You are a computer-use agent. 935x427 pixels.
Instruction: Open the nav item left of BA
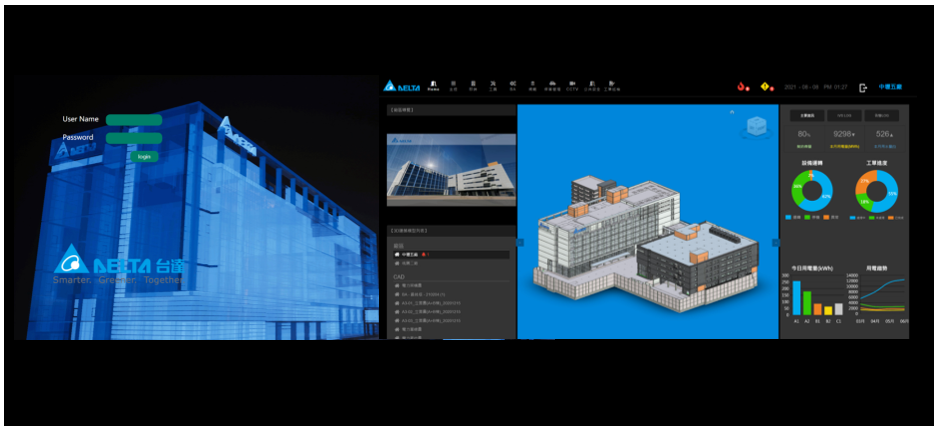(493, 86)
